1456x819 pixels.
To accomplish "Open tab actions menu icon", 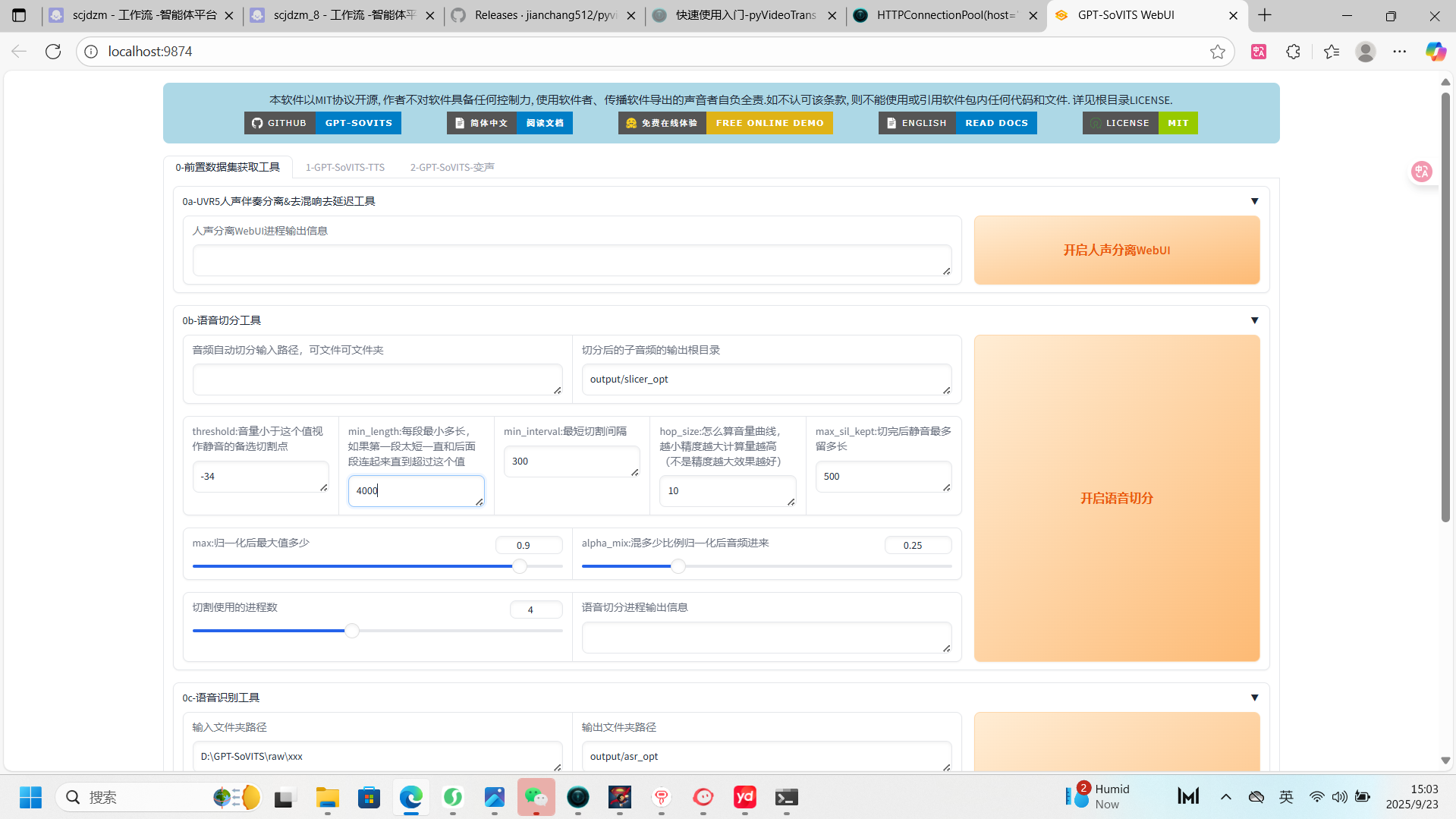I will [19, 15].
